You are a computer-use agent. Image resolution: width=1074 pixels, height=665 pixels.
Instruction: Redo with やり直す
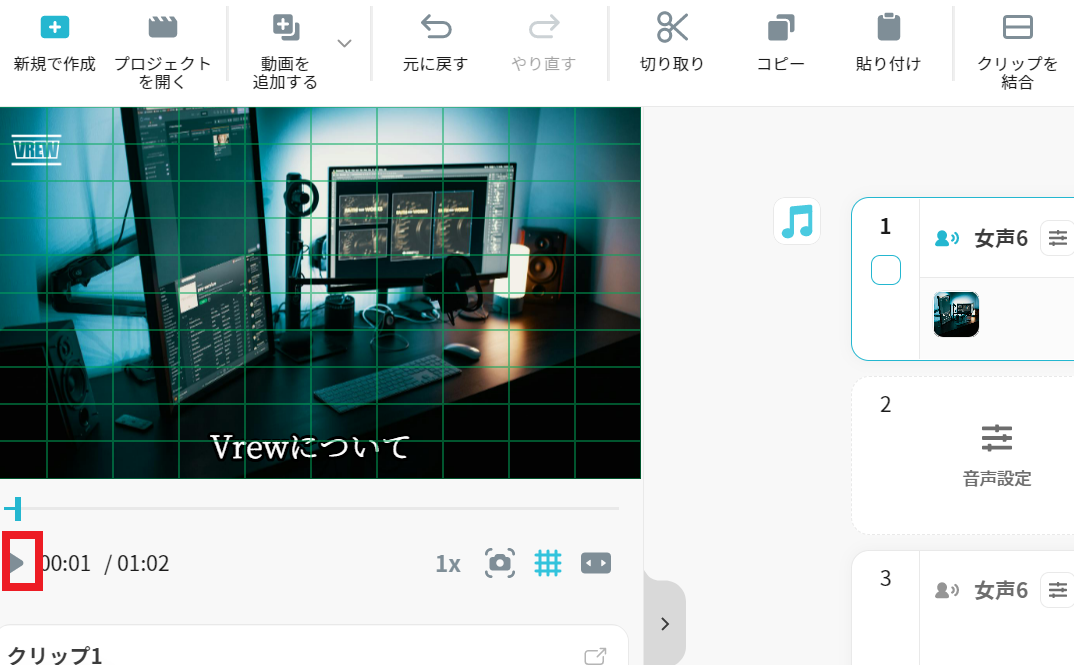[544, 44]
